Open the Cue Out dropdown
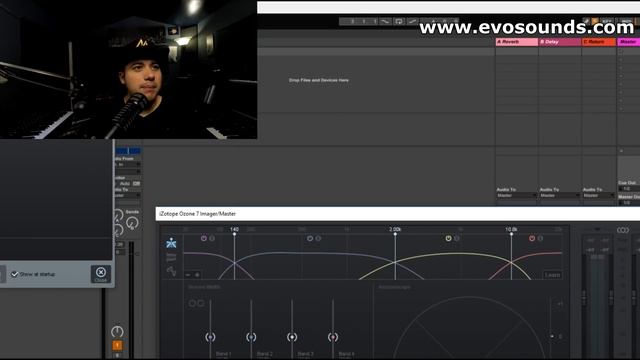This screenshot has width=640, height=360. (629, 189)
